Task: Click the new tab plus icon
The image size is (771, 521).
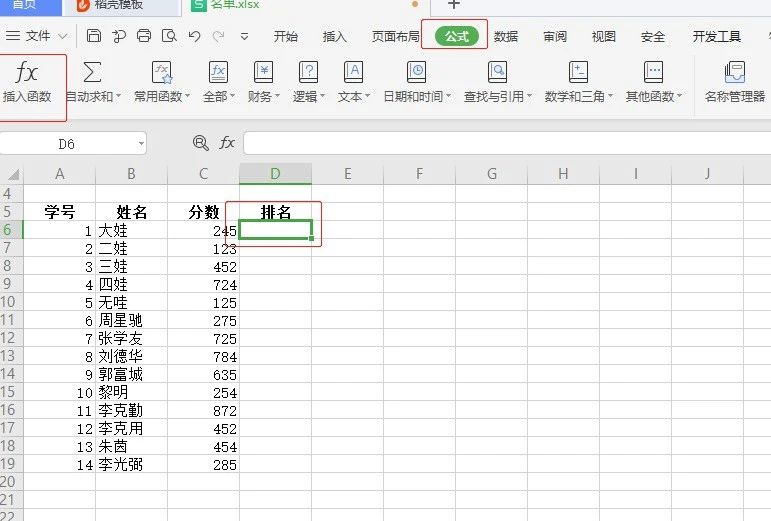Action: click(454, 4)
